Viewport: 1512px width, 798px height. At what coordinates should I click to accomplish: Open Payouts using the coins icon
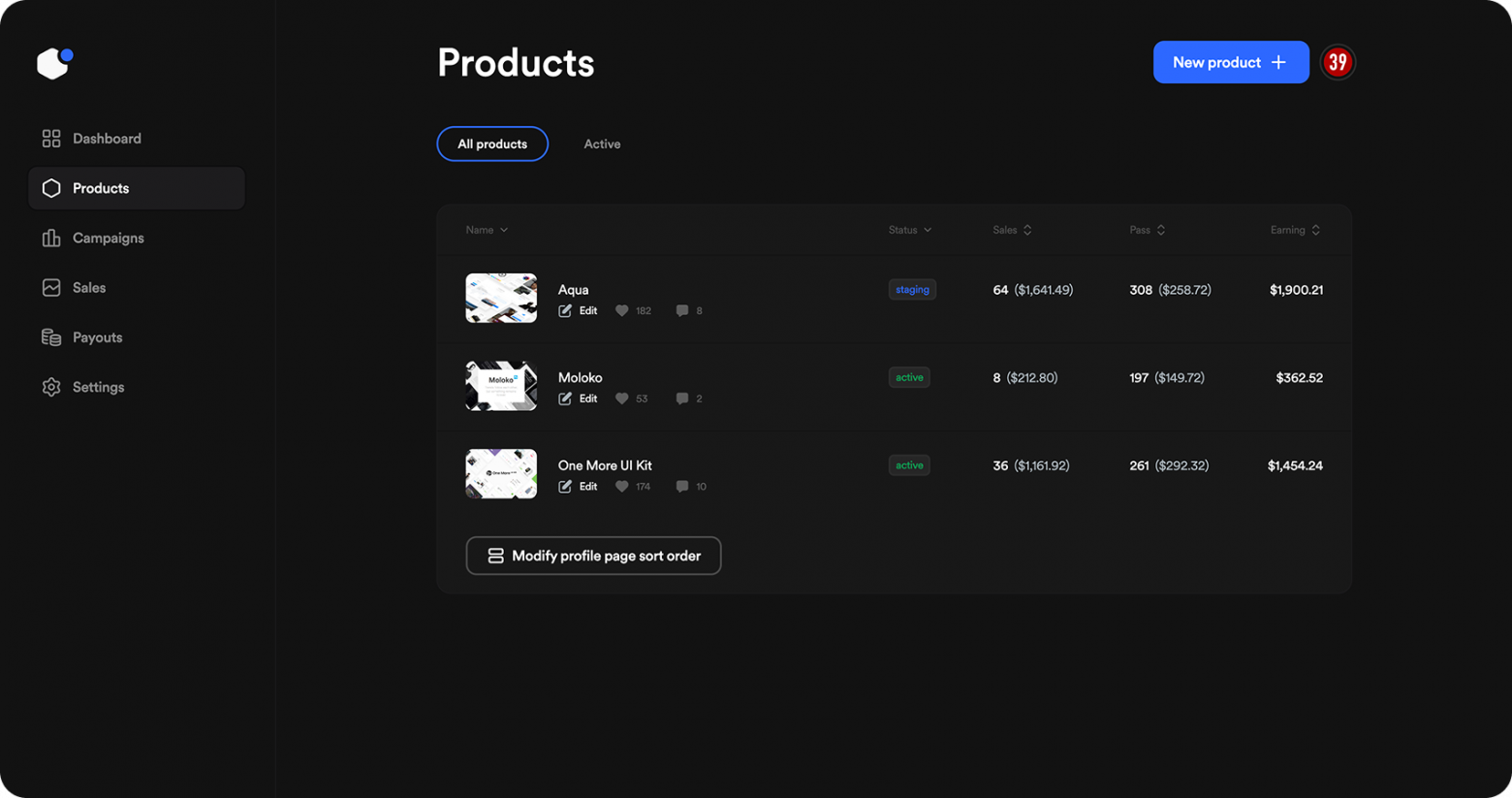pyautogui.click(x=51, y=336)
